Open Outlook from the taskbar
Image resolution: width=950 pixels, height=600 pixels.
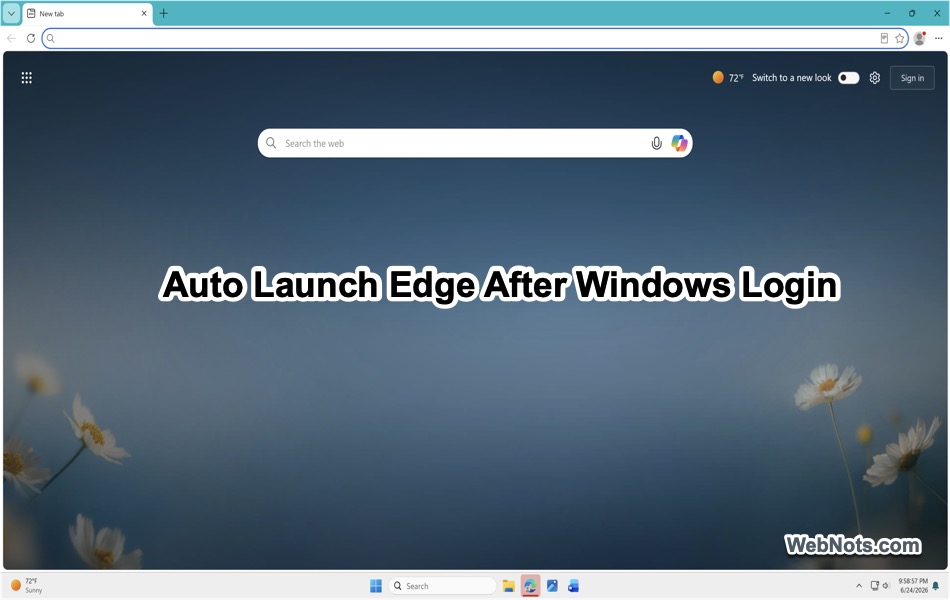[x=574, y=585]
